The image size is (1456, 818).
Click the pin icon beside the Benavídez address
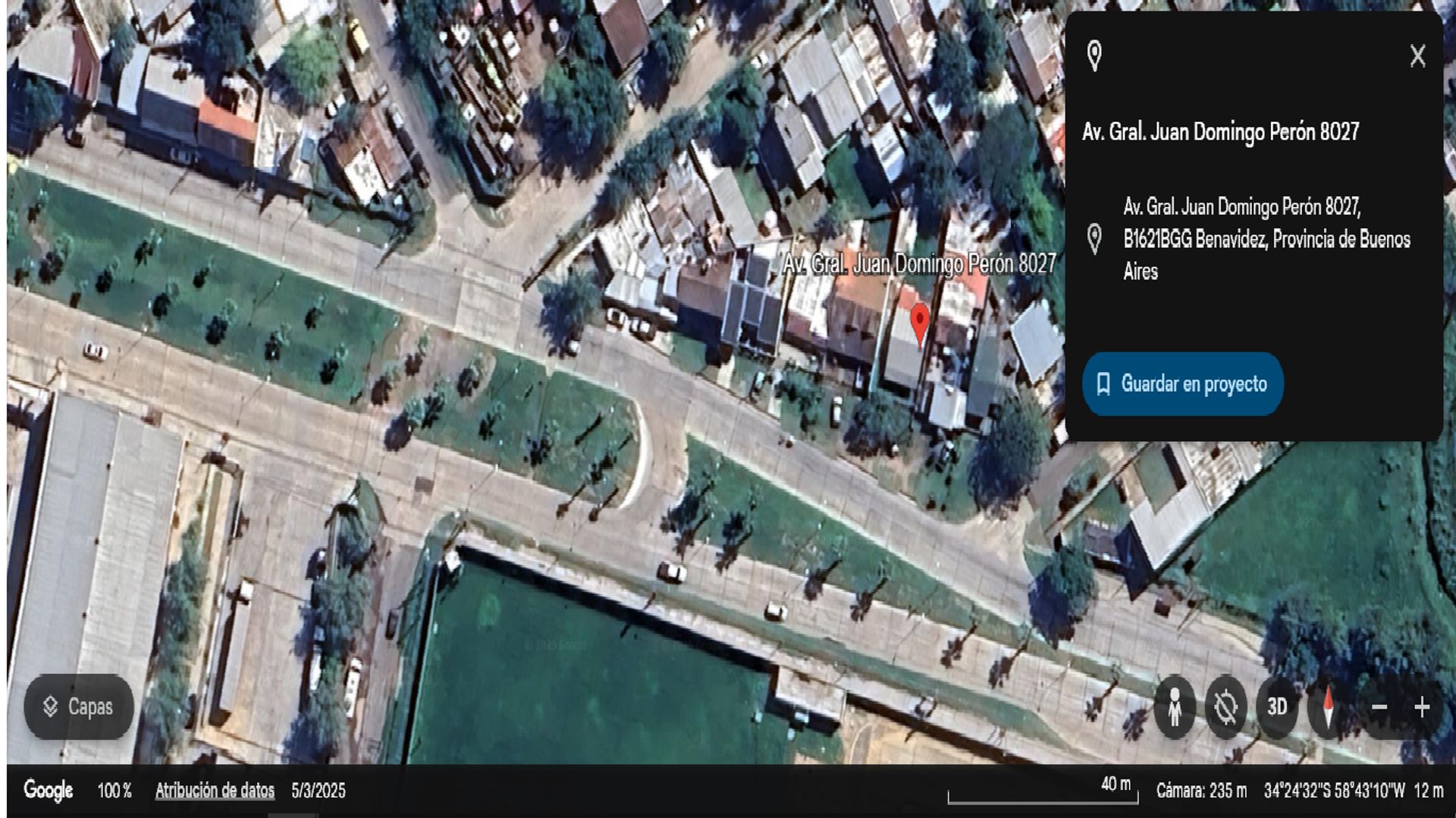click(x=1094, y=240)
